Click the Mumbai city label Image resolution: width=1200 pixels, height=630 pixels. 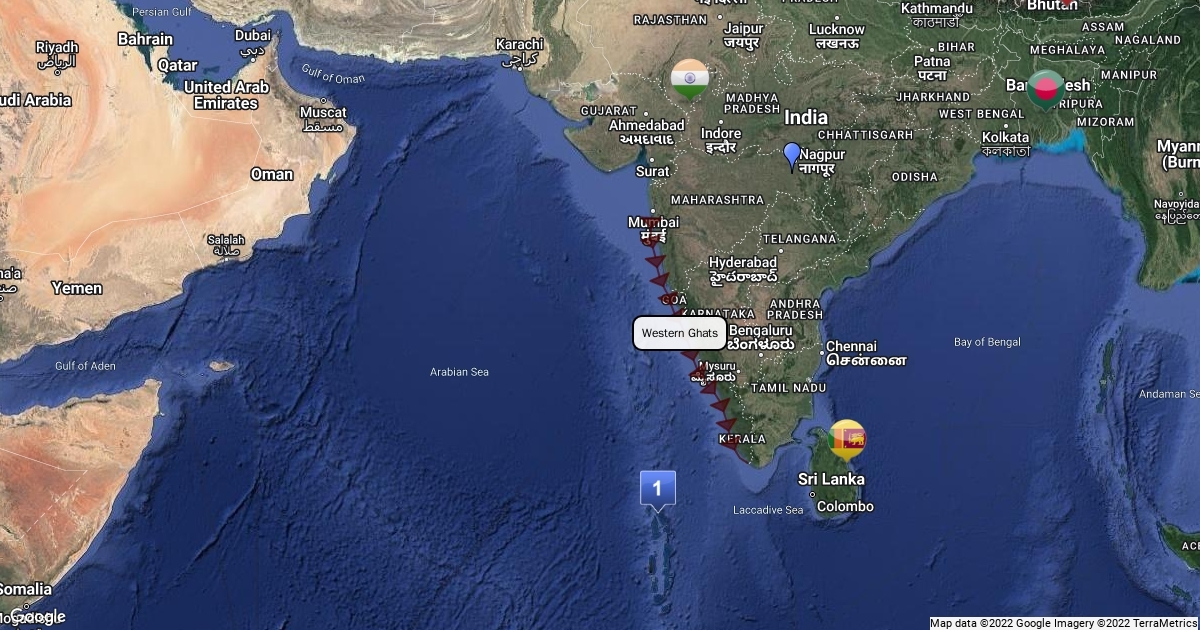(x=653, y=222)
